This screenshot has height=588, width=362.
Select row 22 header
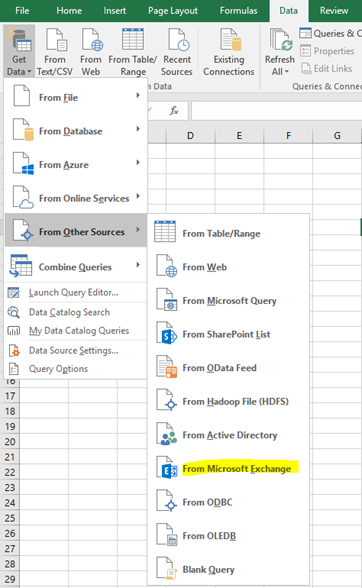pos(10,472)
